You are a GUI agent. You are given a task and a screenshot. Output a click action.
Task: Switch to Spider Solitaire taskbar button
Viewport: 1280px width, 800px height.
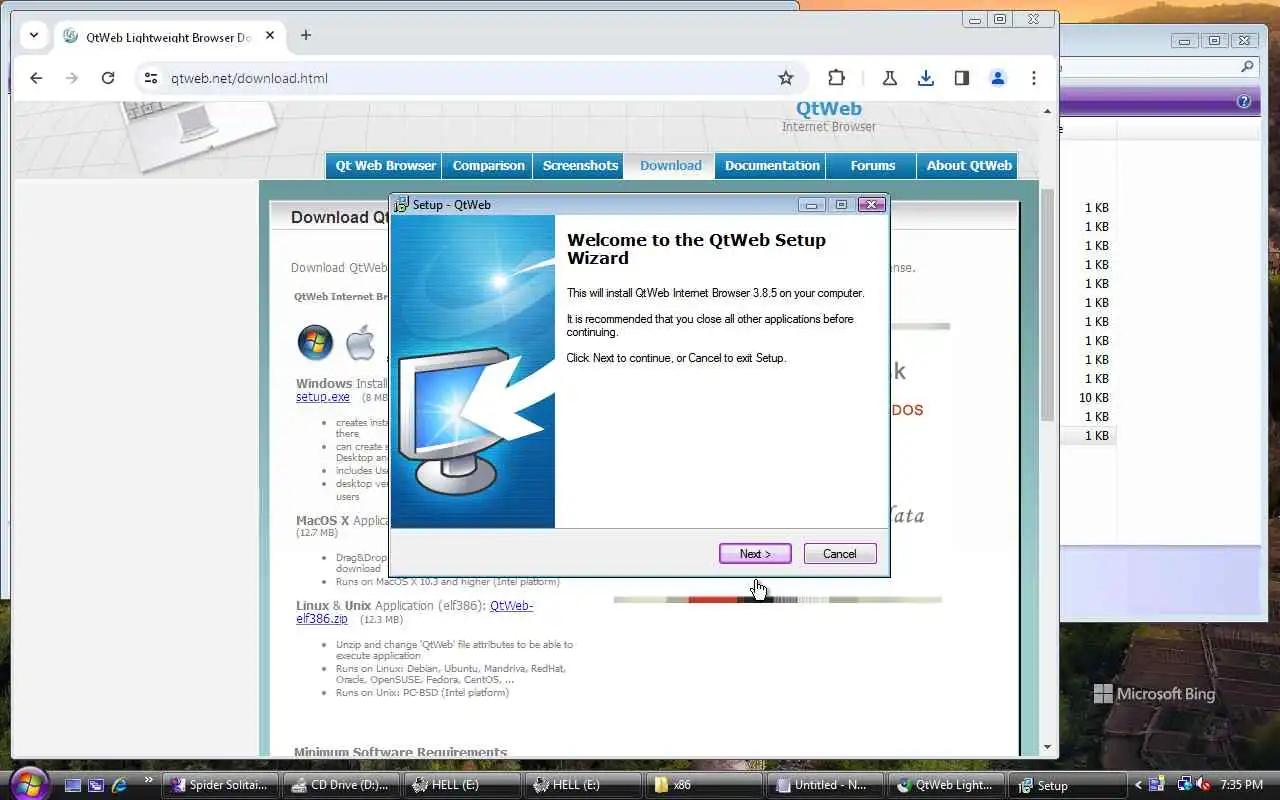220,785
